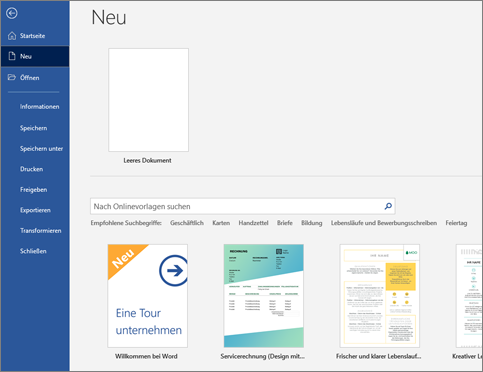This screenshot has width=483, height=372.
Task: Search suggested term Handzettel
Action: pos(253,223)
